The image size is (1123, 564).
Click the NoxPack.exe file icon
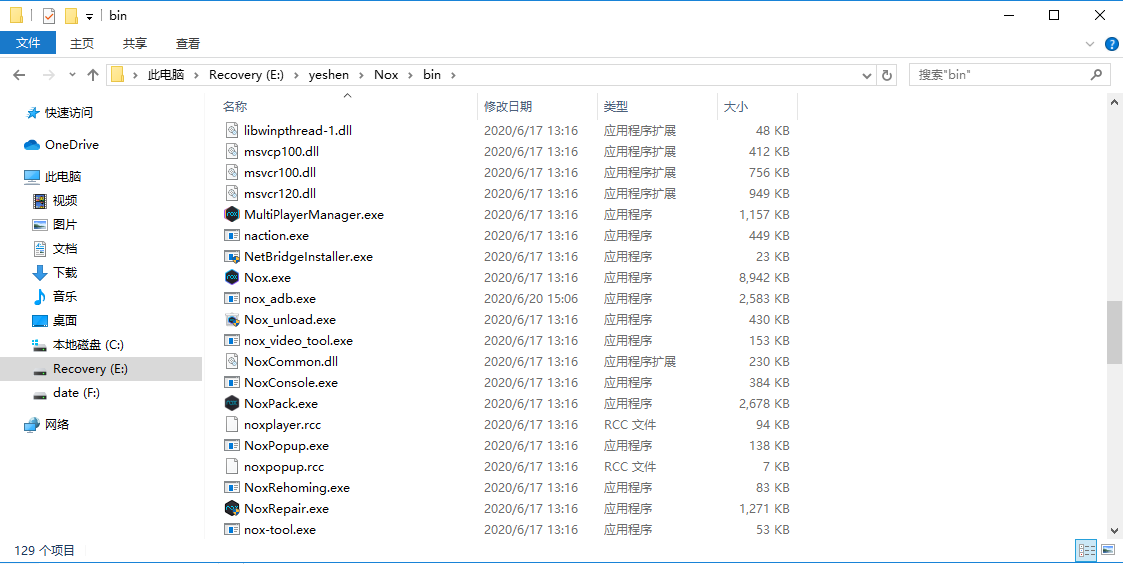[x=232, y=403]
